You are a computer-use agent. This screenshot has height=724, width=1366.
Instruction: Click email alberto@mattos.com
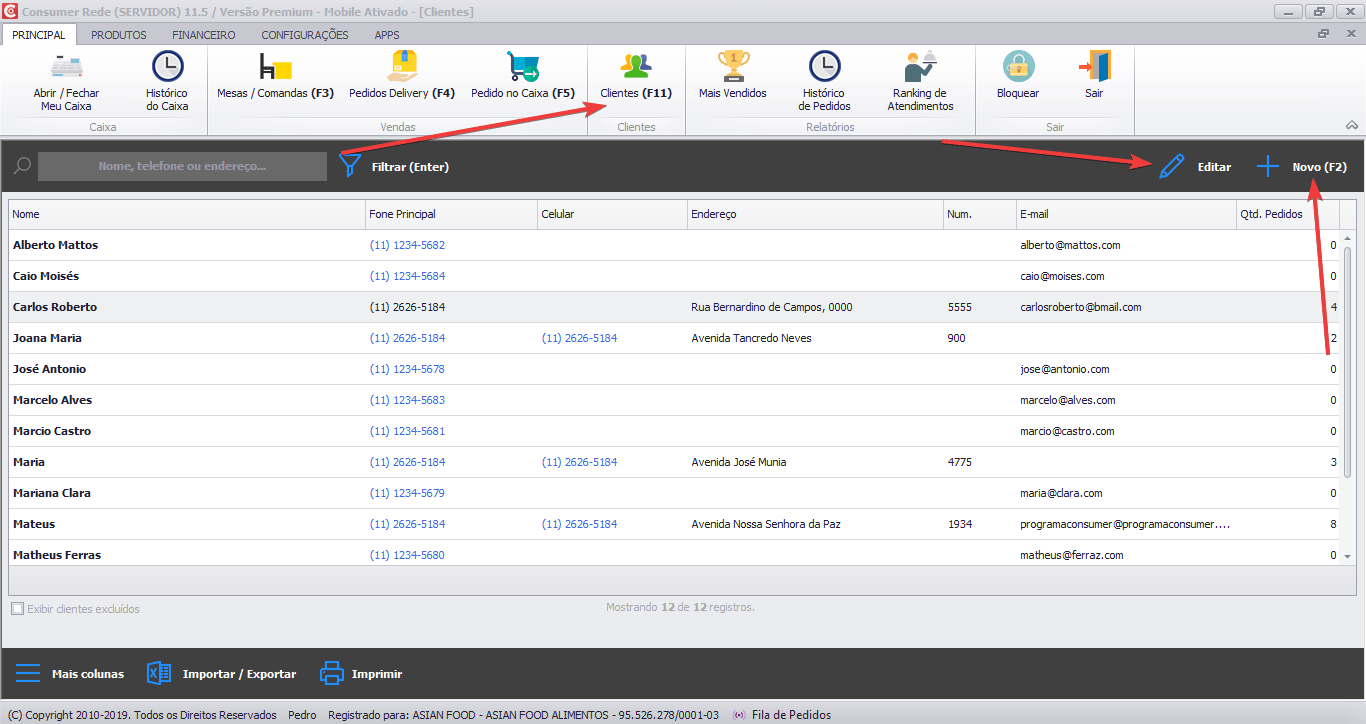[x=1070, y=245]
